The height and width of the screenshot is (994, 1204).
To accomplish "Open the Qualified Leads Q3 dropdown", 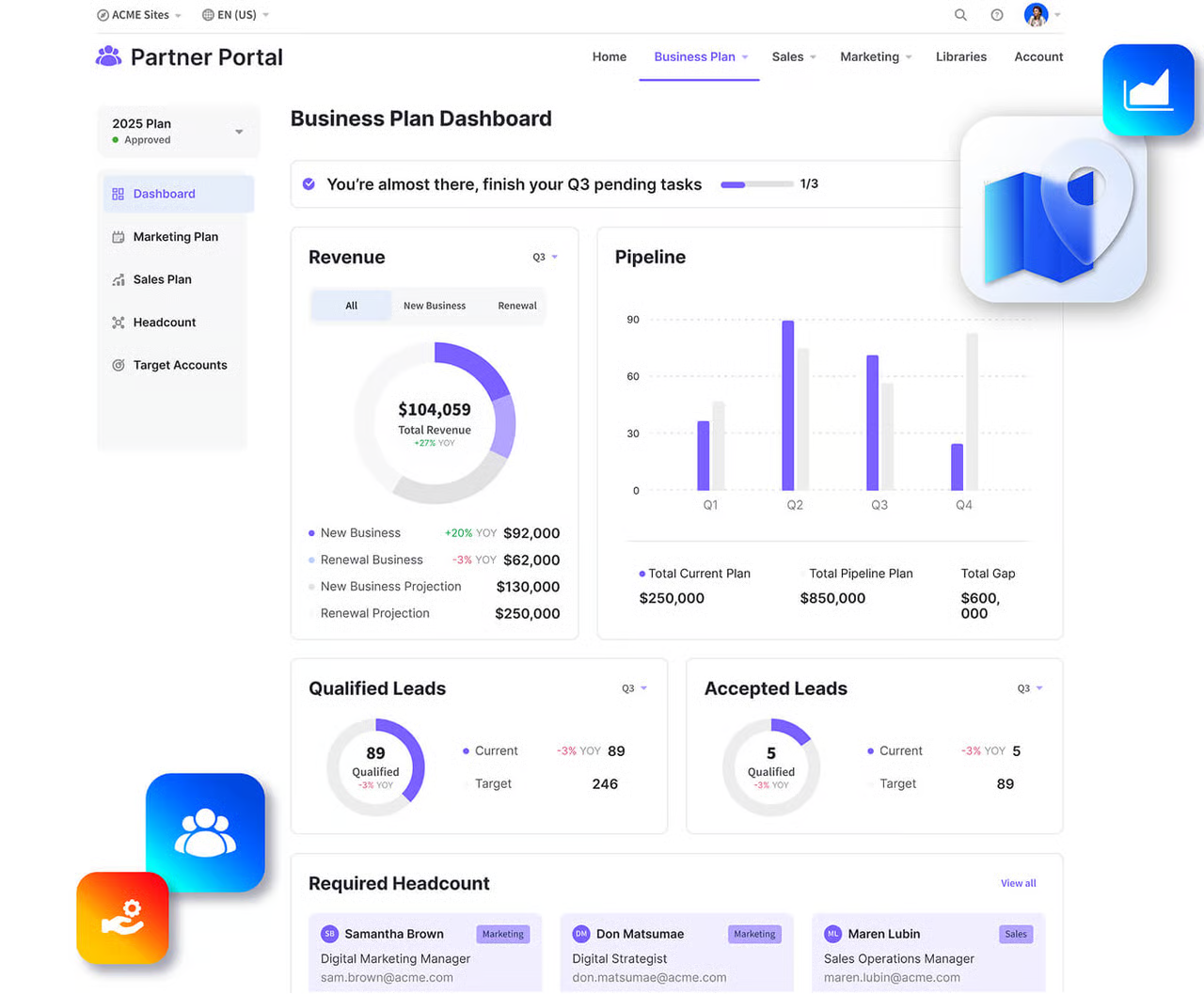I will click(634, 688).
